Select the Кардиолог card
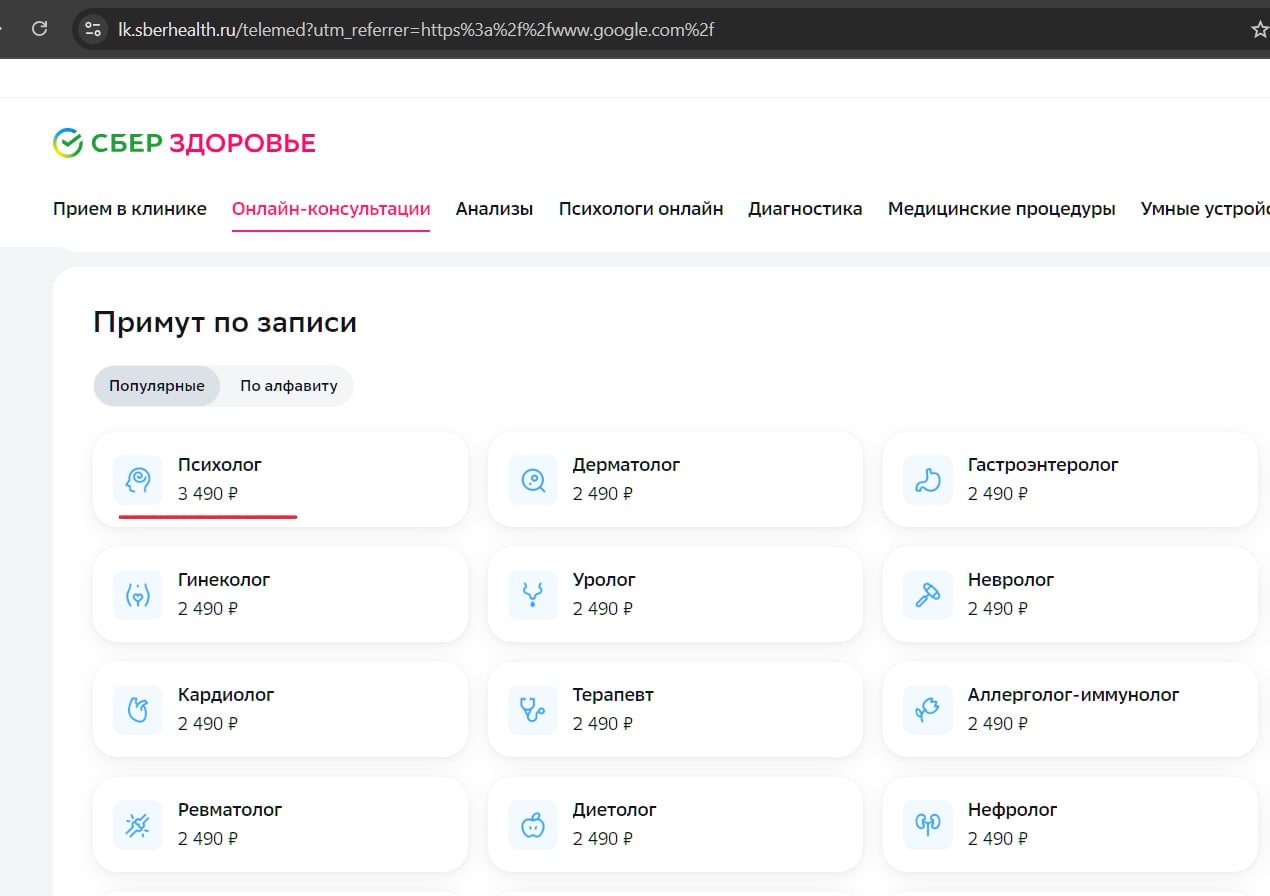Viewport: 1270px width, 896px height. [x=280, y=710]
